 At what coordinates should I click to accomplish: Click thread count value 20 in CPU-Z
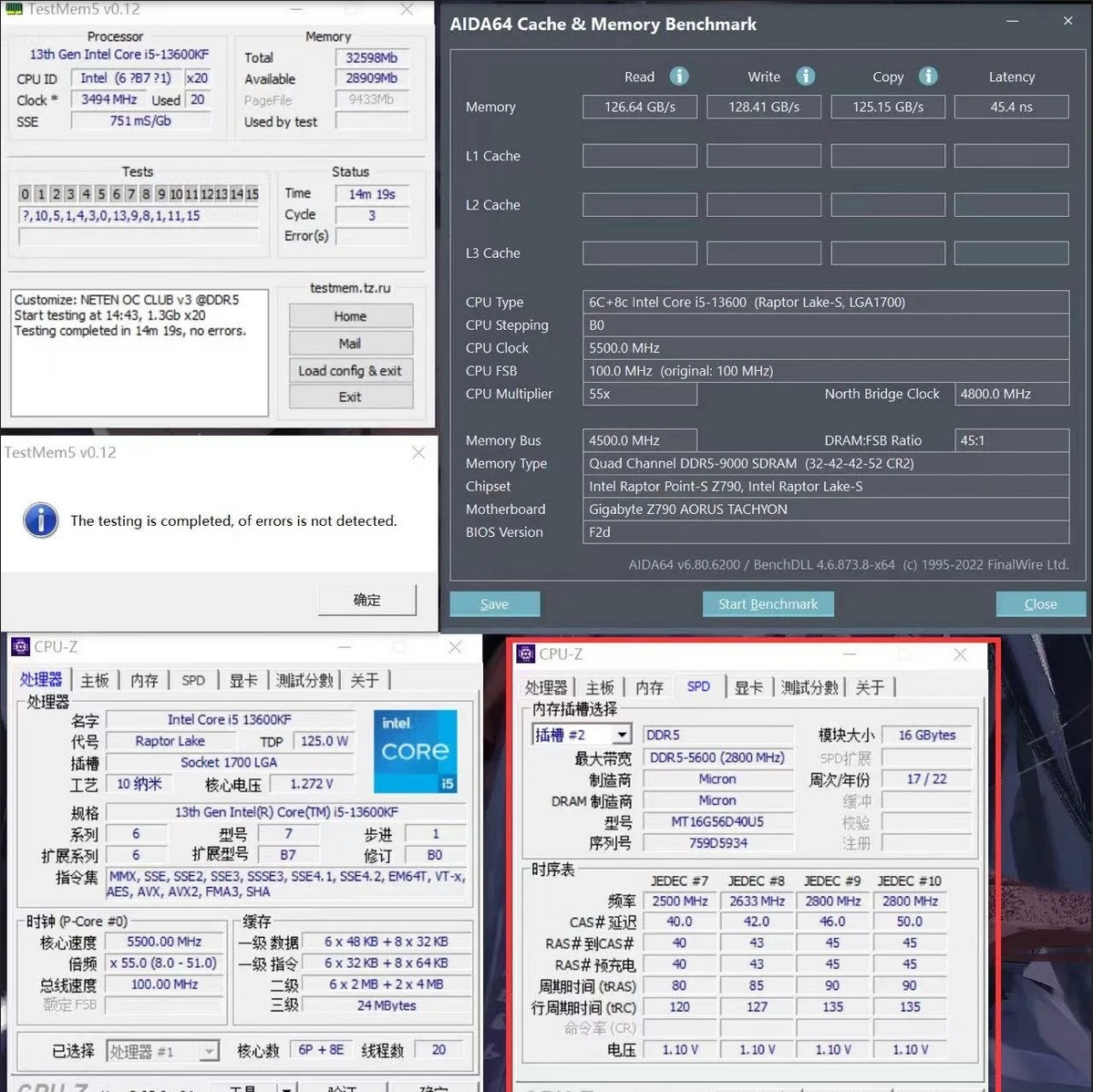pyautogui.click(x=438, y=1049)
